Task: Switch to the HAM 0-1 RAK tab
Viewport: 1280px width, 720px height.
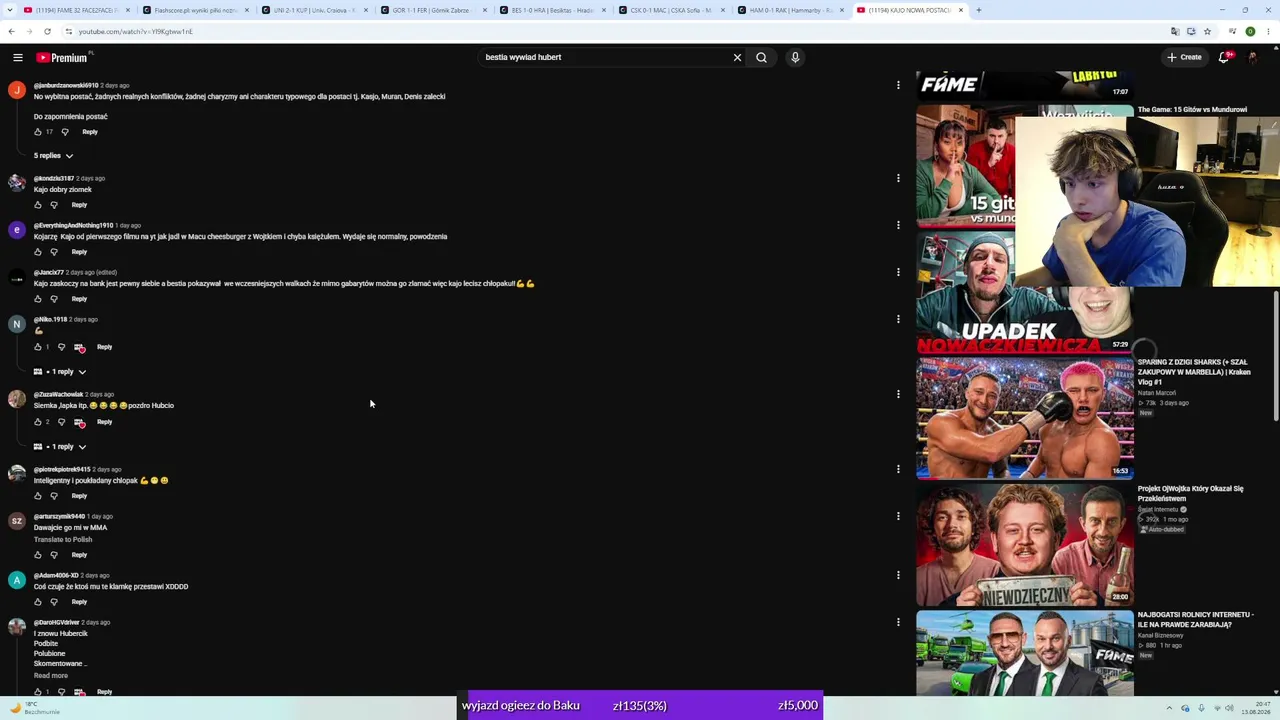Action: [x=790, y=10]
